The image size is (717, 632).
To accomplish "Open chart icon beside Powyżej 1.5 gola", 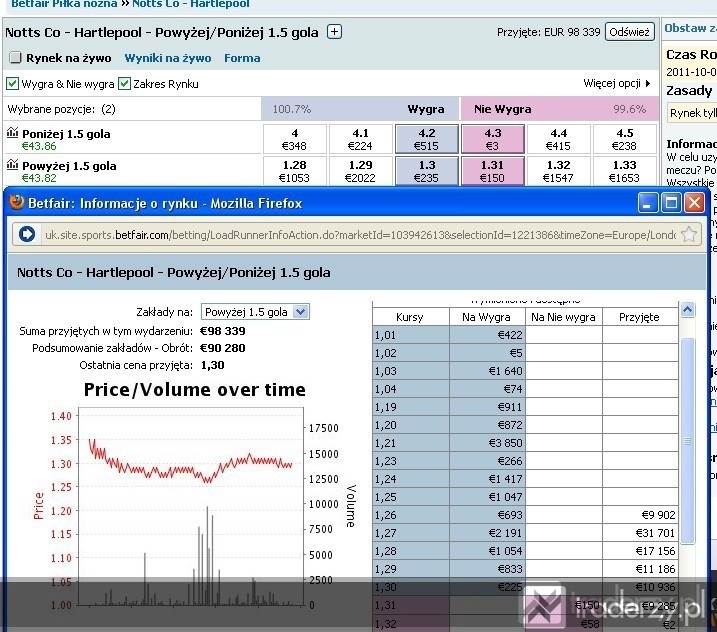I will pos(12,165).
